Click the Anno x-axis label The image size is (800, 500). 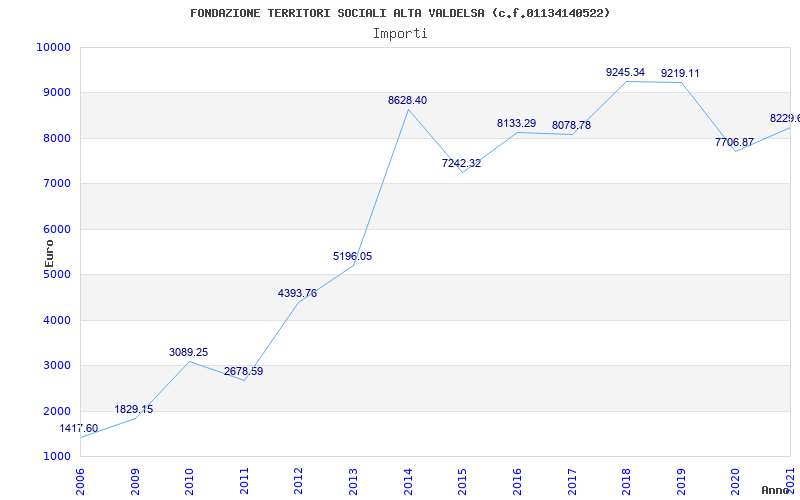pos(775,490)
